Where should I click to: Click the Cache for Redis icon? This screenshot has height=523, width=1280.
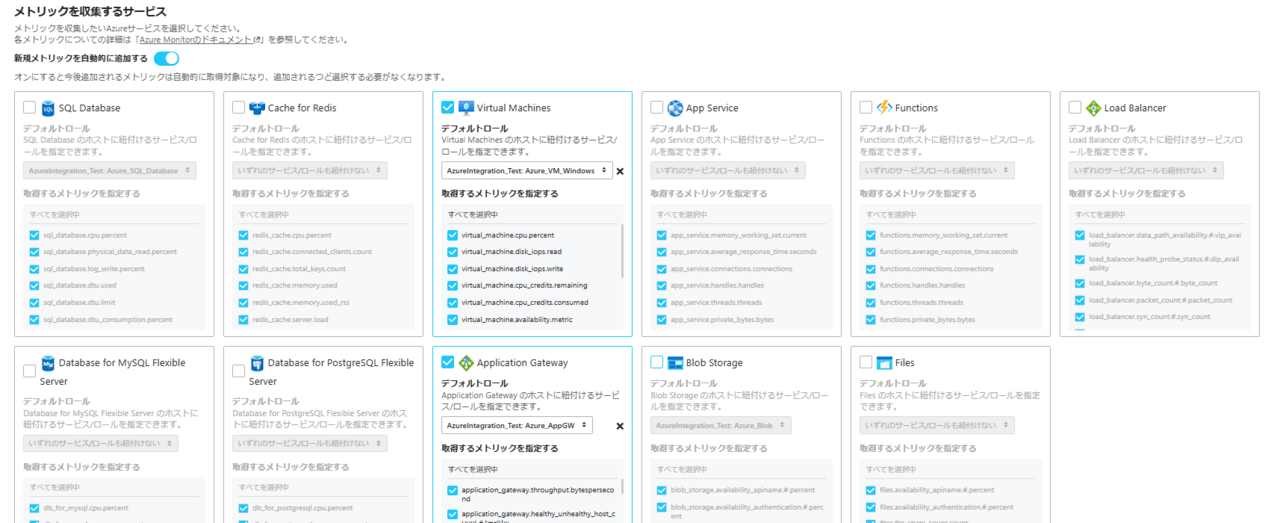point(257,108)
